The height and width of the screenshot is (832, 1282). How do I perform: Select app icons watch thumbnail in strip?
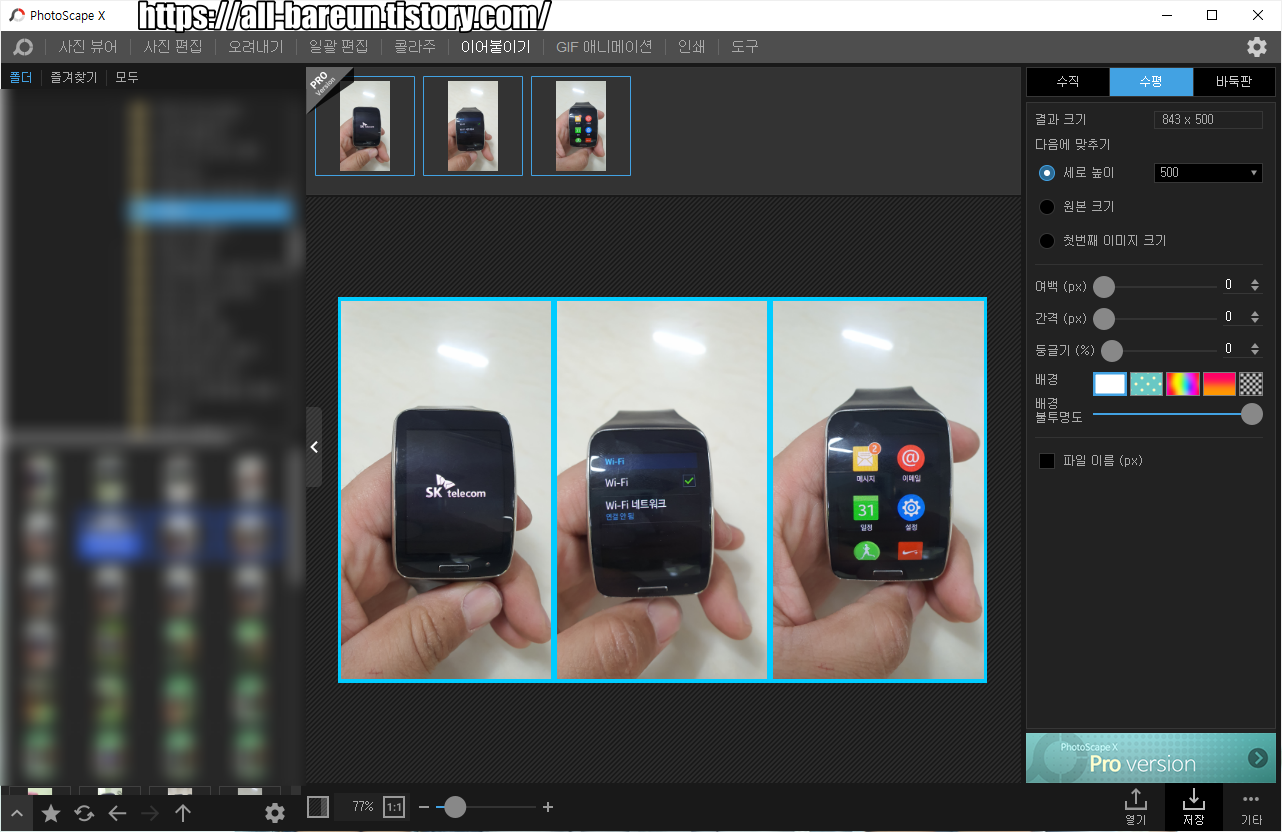click(581, 126)
